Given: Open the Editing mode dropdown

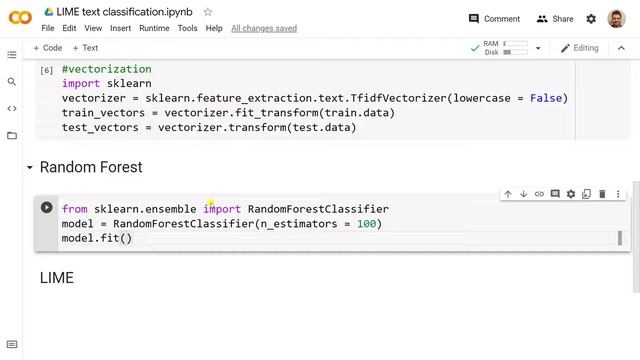Looking at the screenshot, I should point(580,48).
